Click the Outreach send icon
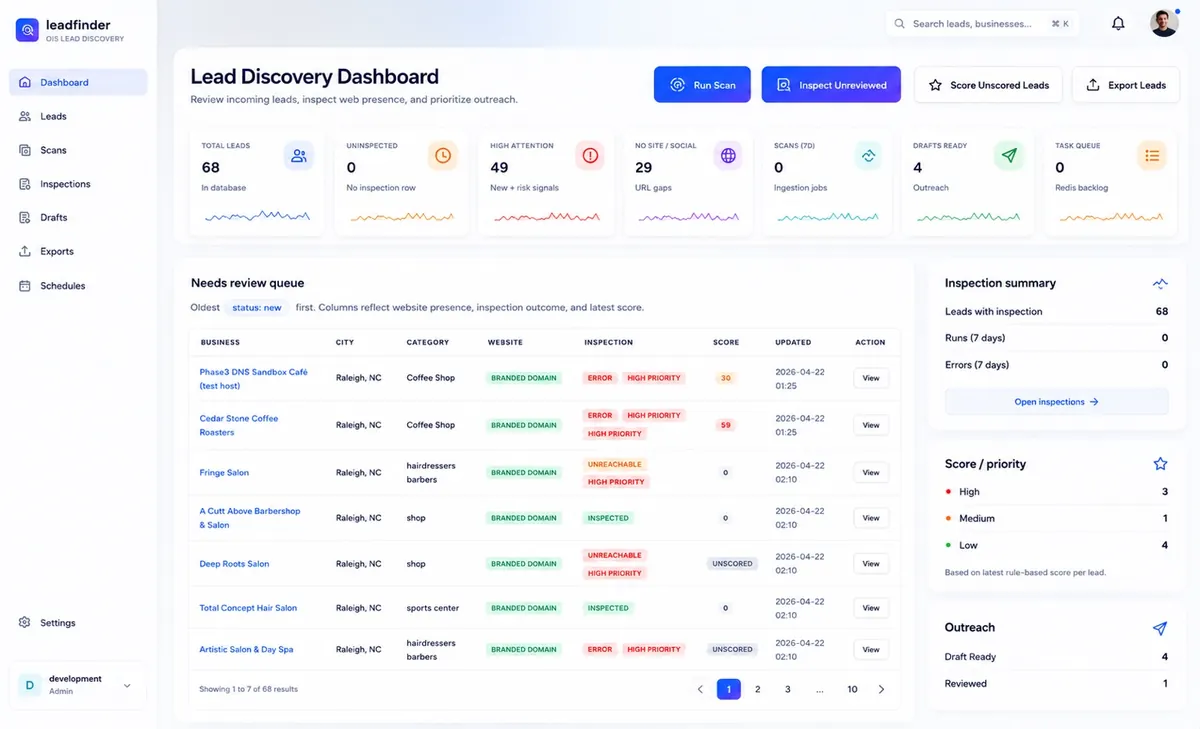 pyautogui.click(x=1160, y=628)
